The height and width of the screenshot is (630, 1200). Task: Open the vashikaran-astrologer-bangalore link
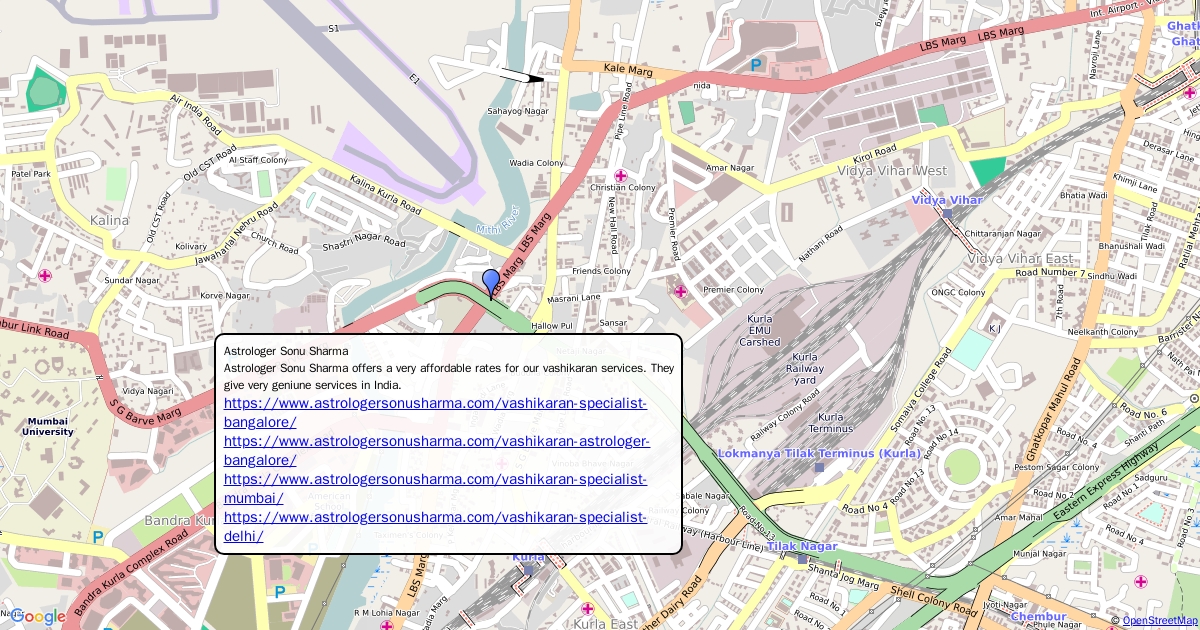tap(437, 450)
